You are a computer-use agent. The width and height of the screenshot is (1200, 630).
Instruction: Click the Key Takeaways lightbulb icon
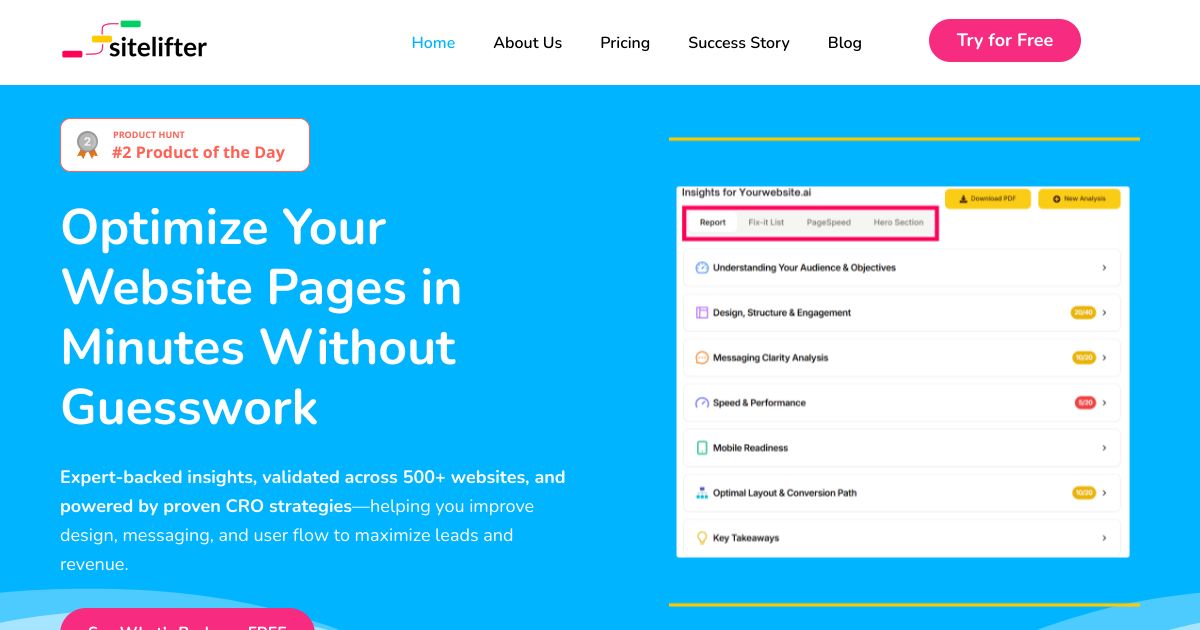[x=702, y=538]
